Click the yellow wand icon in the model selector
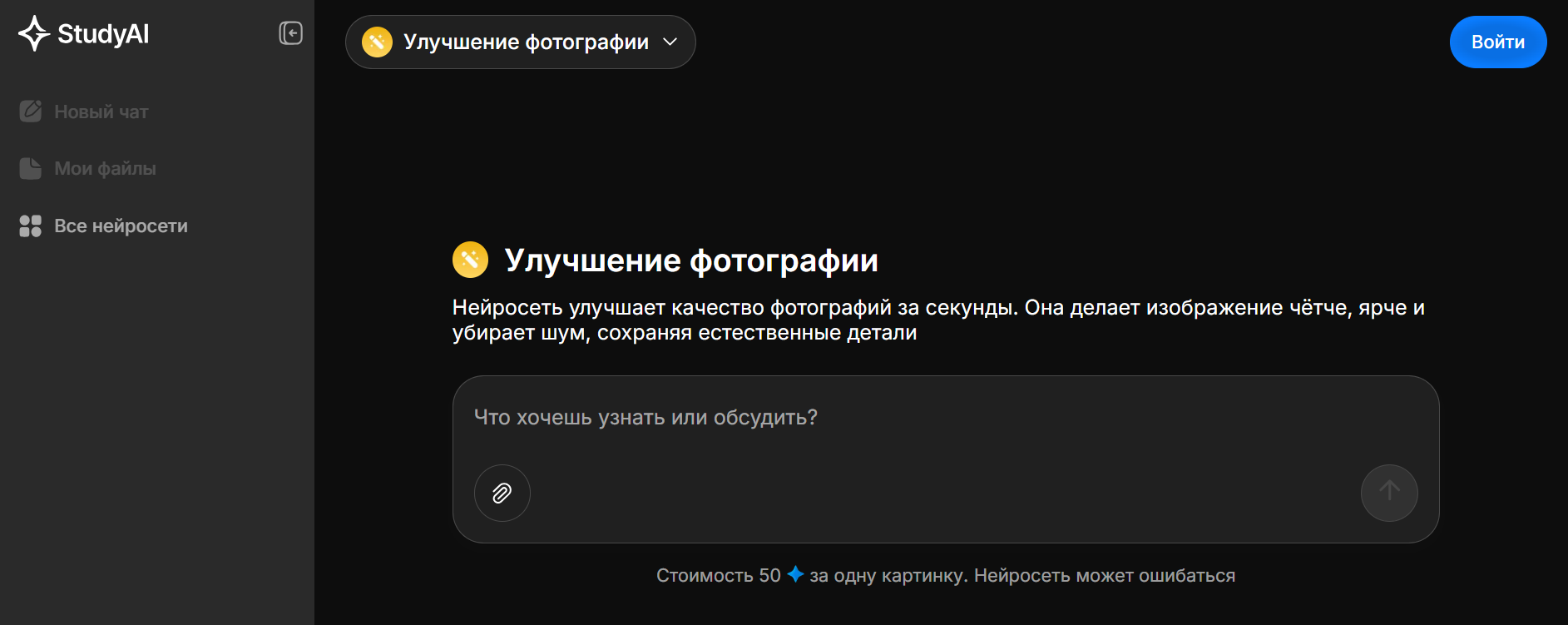 (x=377, y=42)
